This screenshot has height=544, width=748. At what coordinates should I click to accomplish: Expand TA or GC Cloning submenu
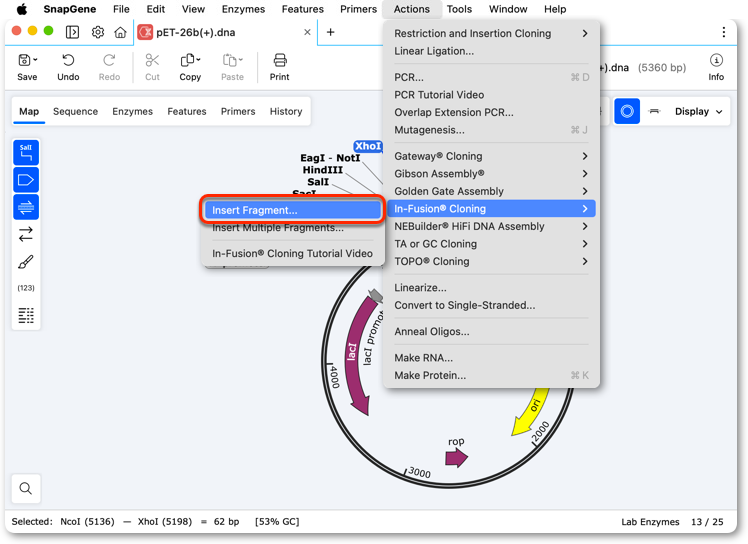(x=491, y=244)
